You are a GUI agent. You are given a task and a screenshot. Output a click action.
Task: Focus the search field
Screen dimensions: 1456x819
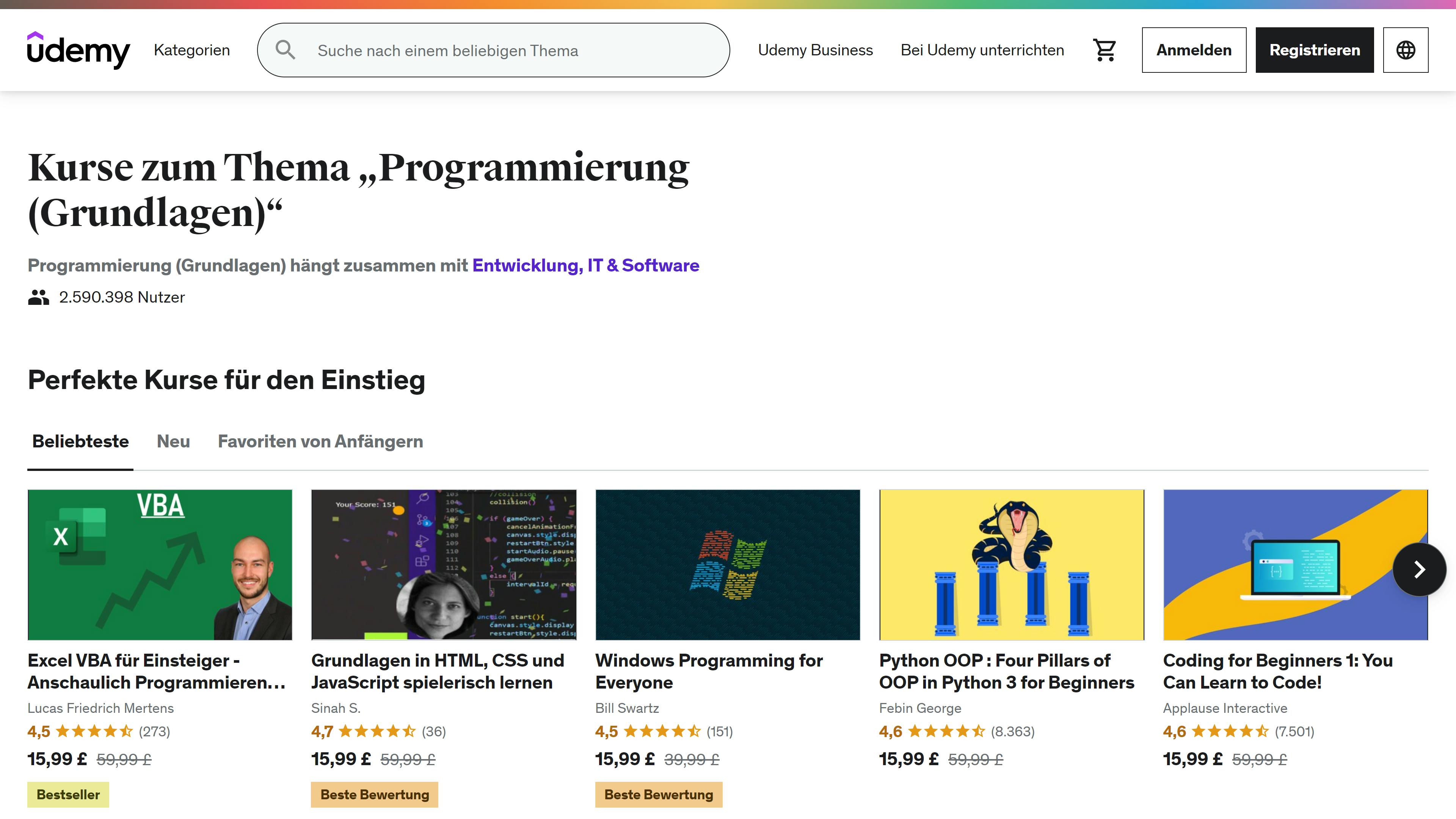click(493, 50)
